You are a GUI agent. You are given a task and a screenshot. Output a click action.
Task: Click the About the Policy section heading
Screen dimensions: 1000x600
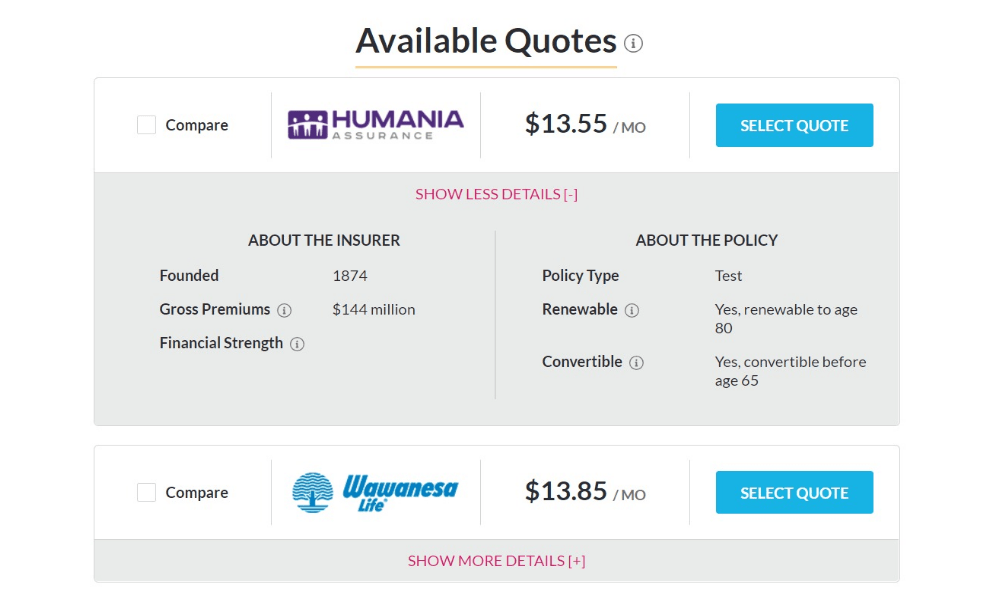point(707,240)
